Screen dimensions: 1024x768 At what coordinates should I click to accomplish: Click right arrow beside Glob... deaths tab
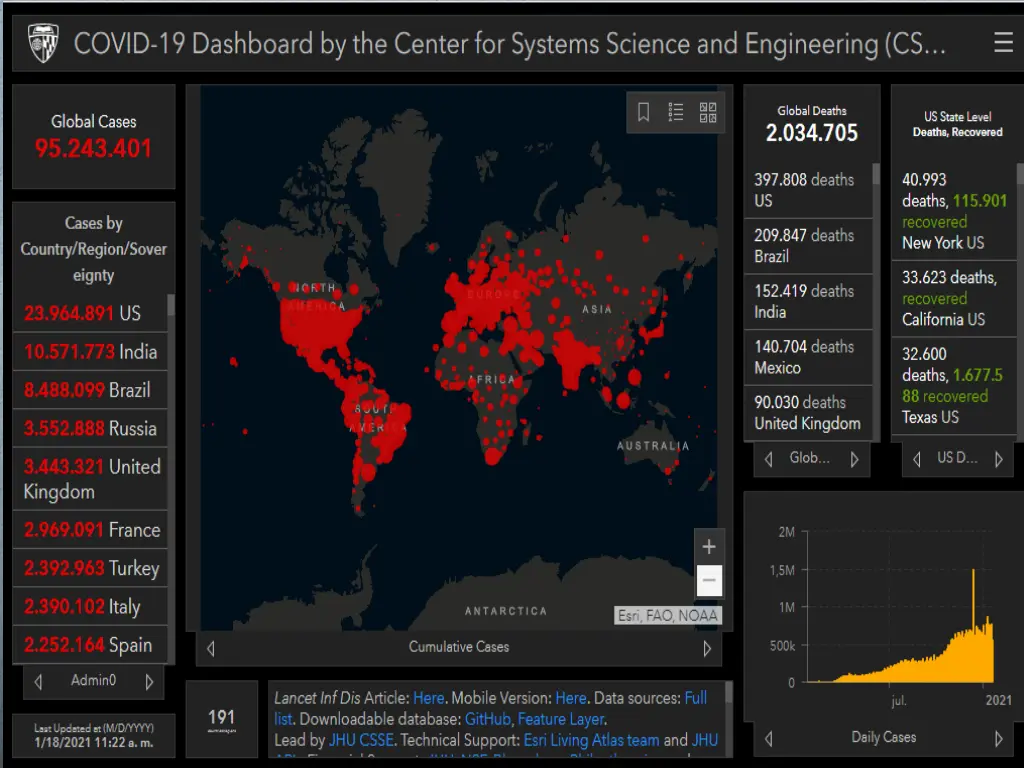point(855,459)
